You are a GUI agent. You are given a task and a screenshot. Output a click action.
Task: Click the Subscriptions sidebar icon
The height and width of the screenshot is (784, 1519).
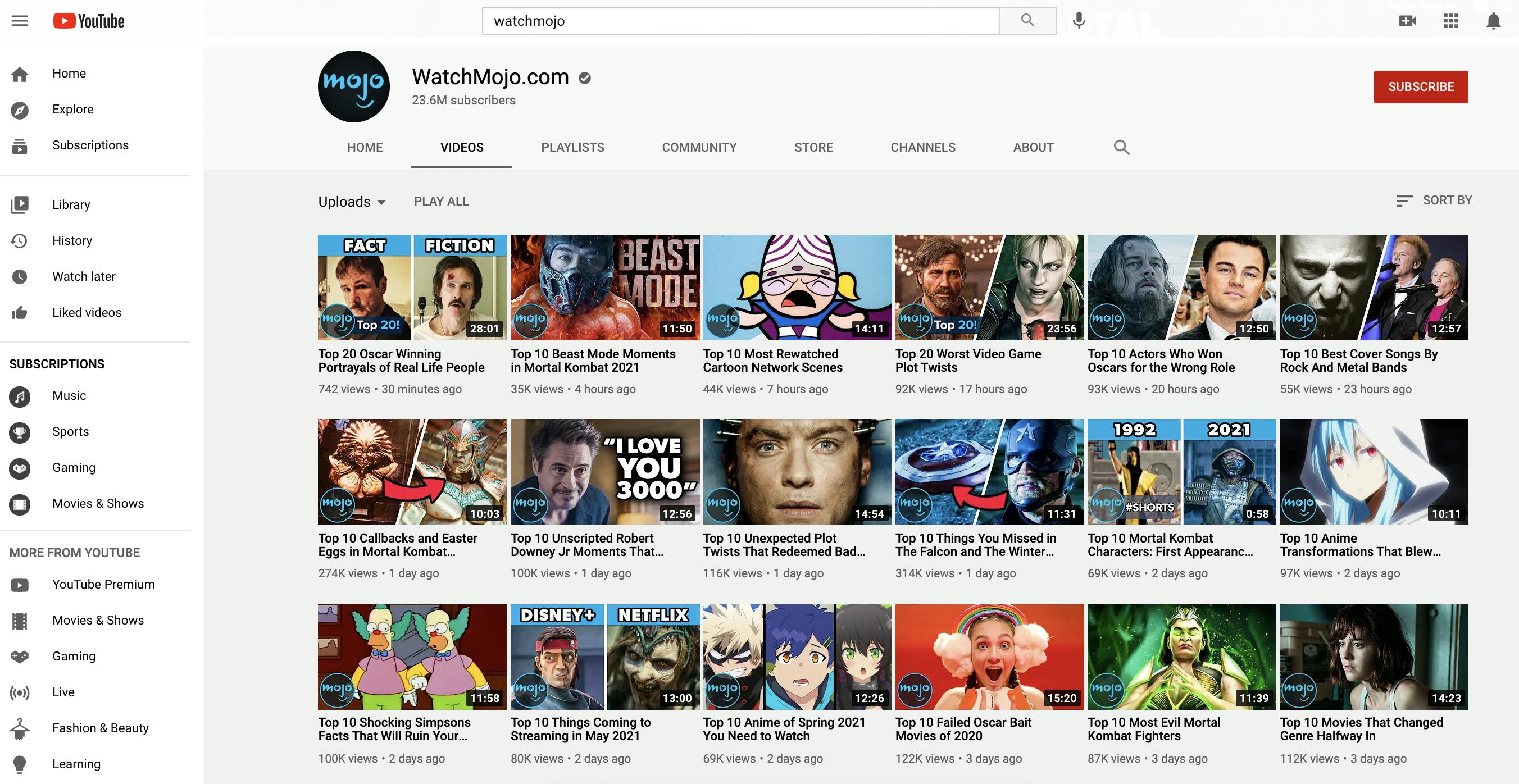coord(20,145)
